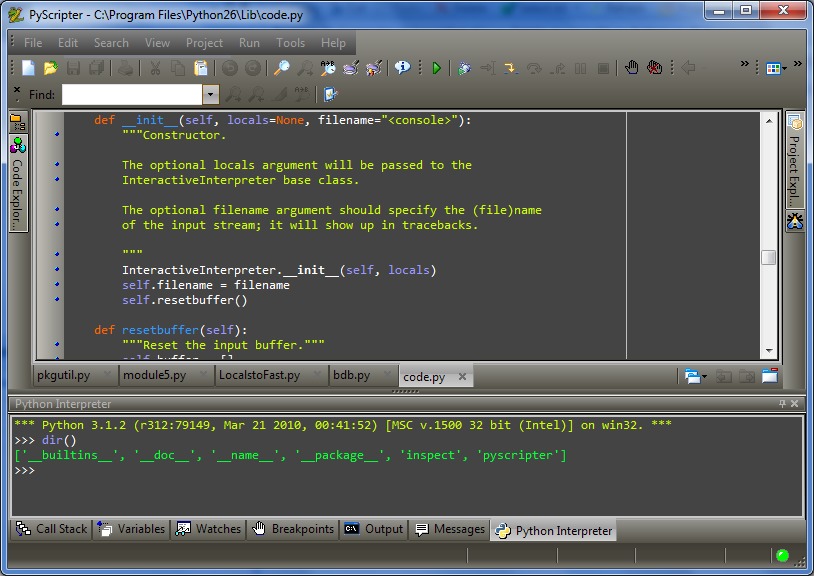Screen dimensions: 814x576
Task: Open the Run menu
Action: [249, 43]
